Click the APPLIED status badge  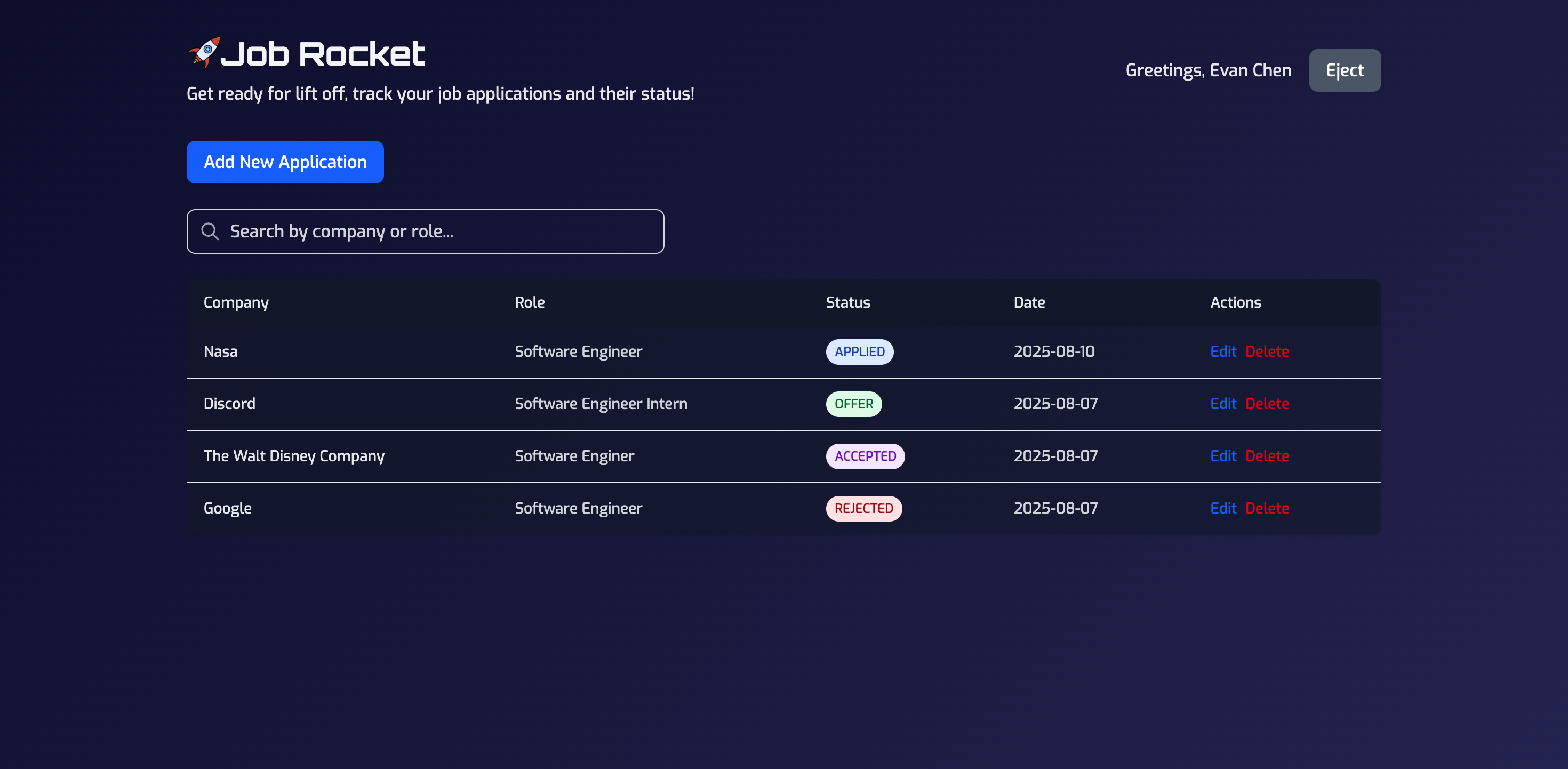tap(859, 352)
